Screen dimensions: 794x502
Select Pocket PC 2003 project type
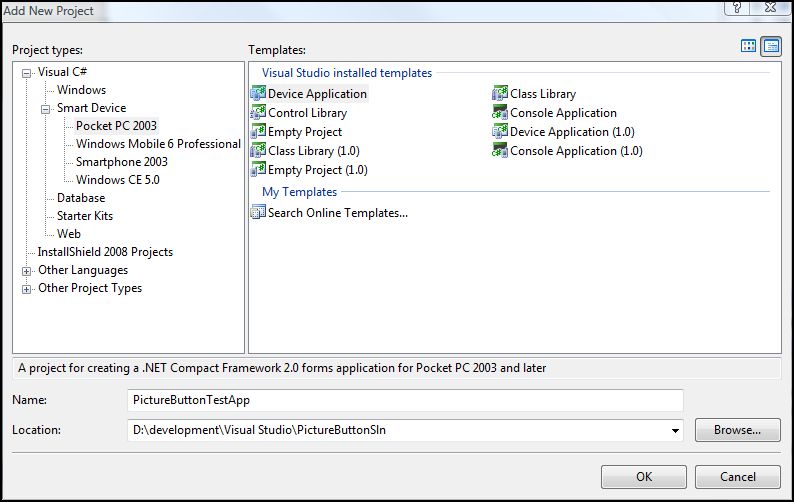116,126
